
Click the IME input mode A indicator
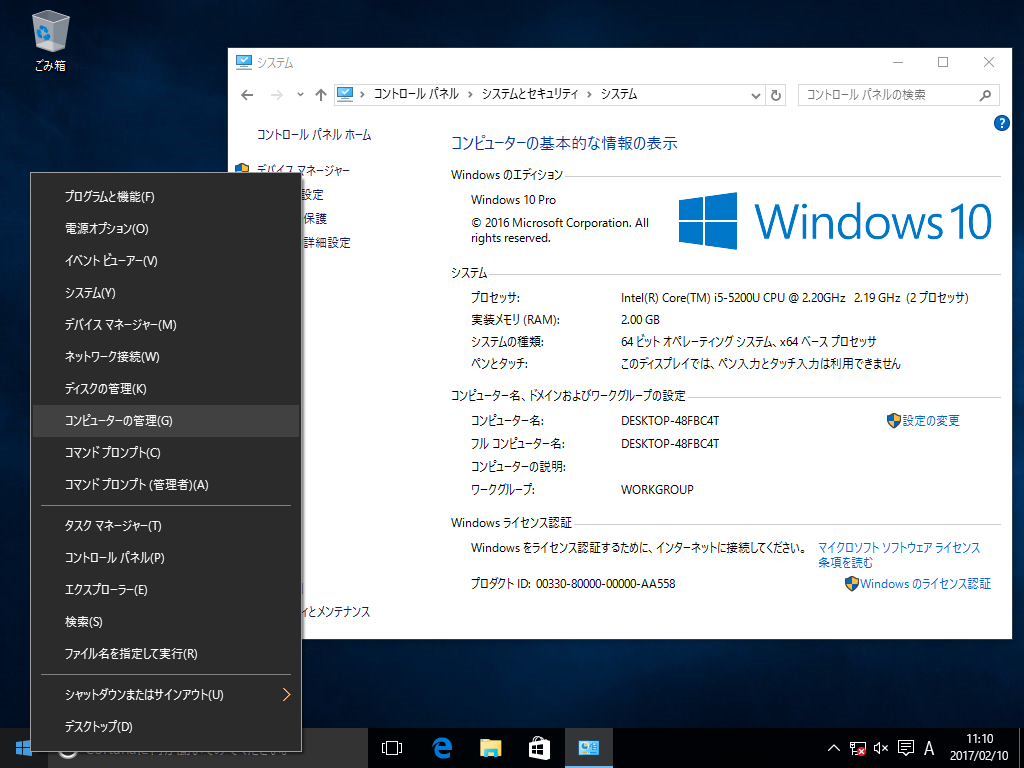[929, 748]
